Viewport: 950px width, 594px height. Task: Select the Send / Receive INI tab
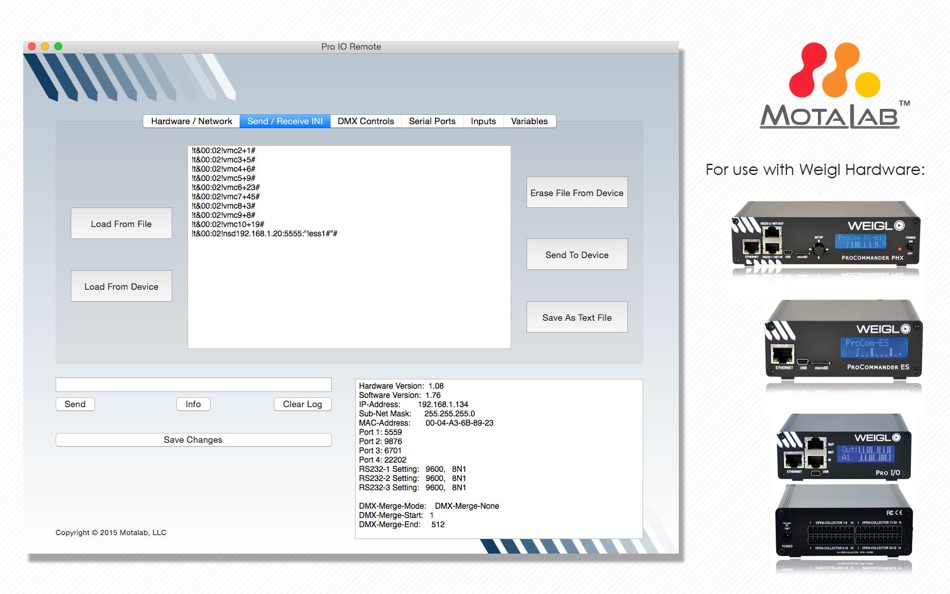285,121
